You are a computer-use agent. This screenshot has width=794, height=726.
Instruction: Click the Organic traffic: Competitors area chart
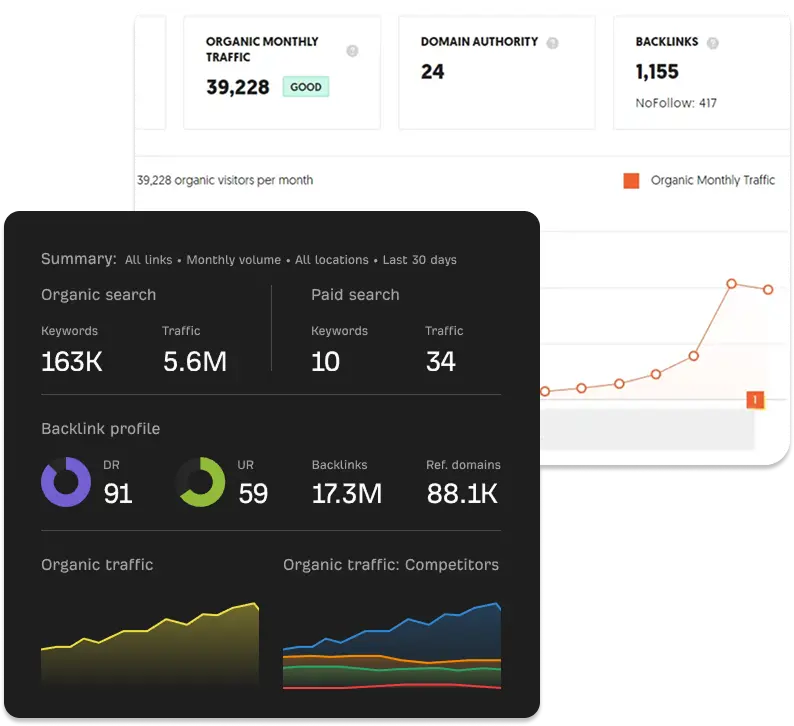pyautogui.click(x=392, y=646)
